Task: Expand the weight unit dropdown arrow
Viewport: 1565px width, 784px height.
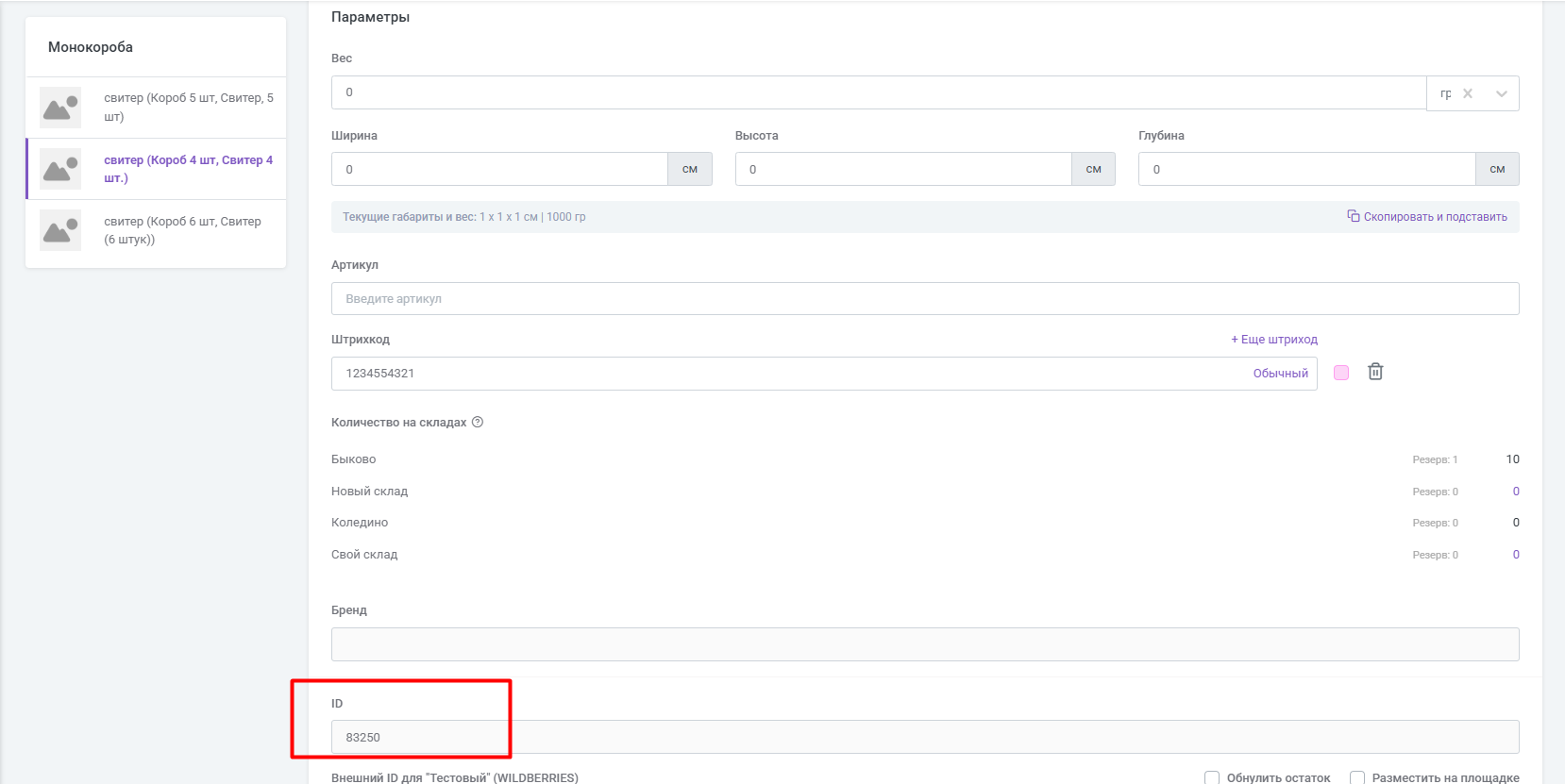Action: click(x=1502, y=93)
